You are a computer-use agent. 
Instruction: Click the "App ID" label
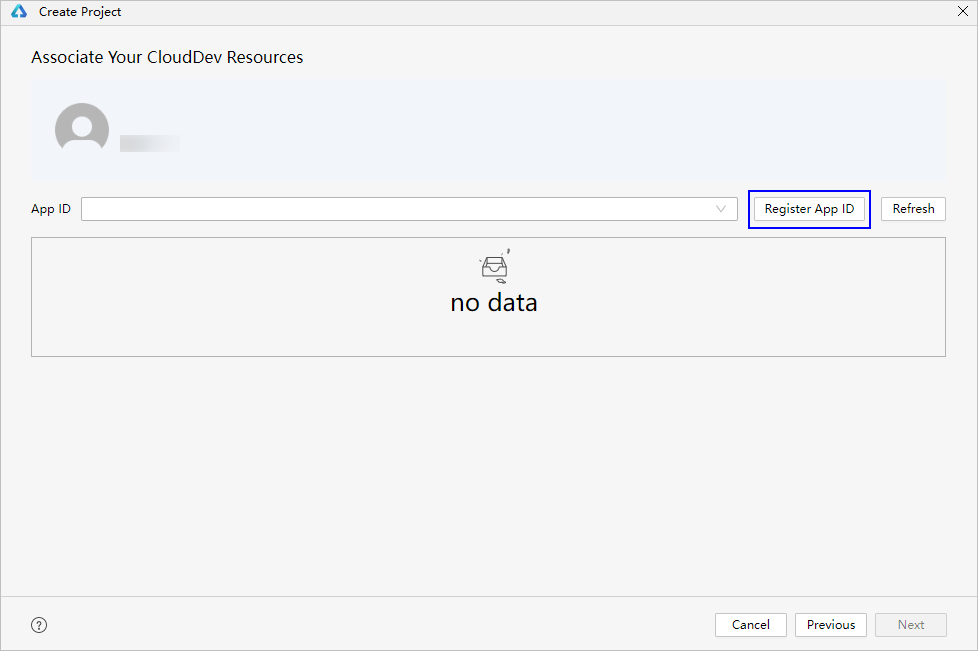[51, 209]
